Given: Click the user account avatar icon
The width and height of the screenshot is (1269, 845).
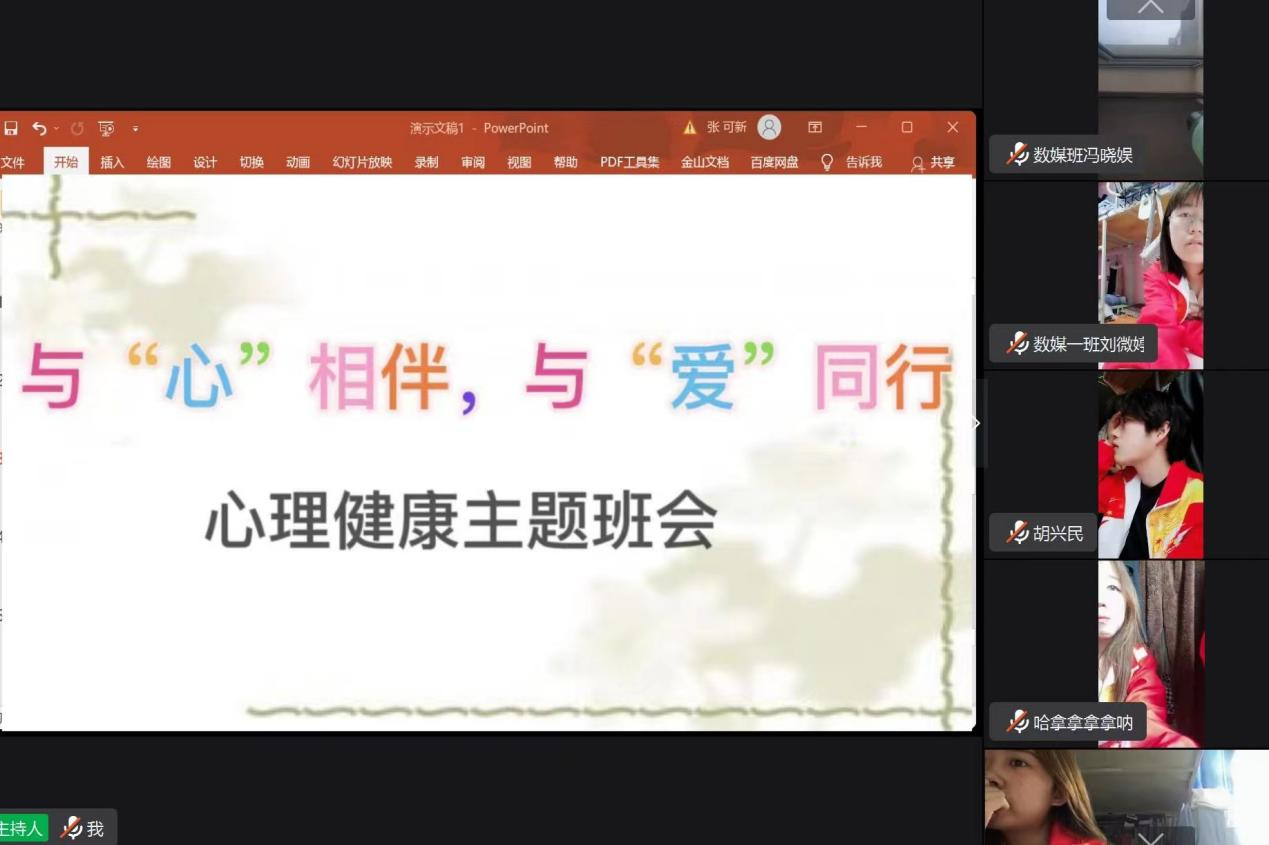Looking at the screenshot, I should tap(769, 127).
